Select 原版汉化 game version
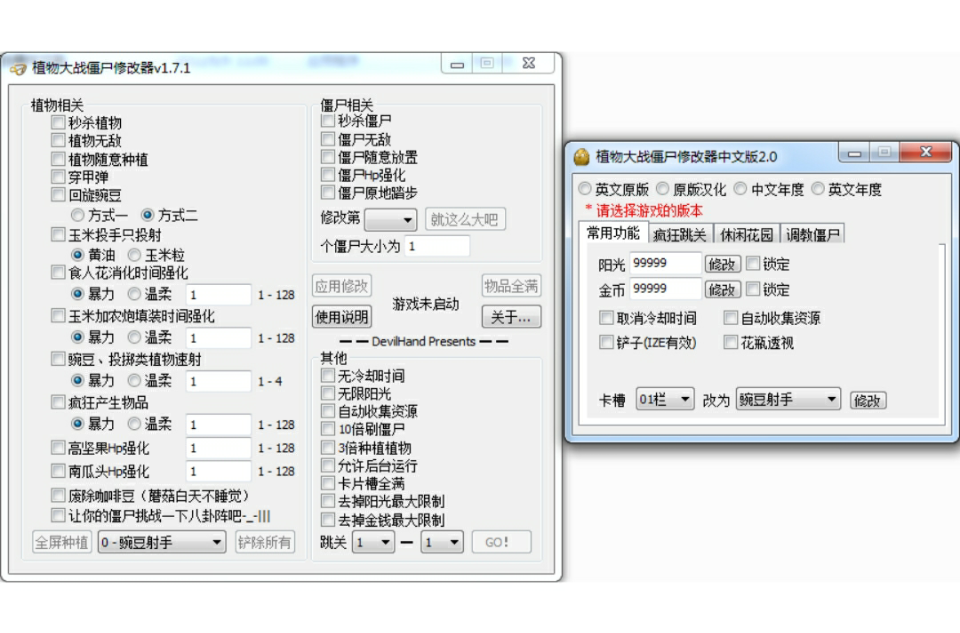 click(663, 189)
